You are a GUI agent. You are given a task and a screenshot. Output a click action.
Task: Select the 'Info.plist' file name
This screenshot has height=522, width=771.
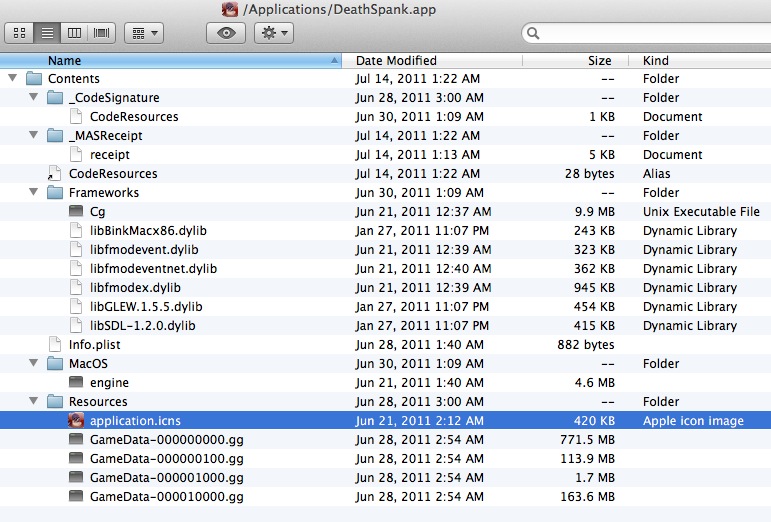(x=94, y=345)
